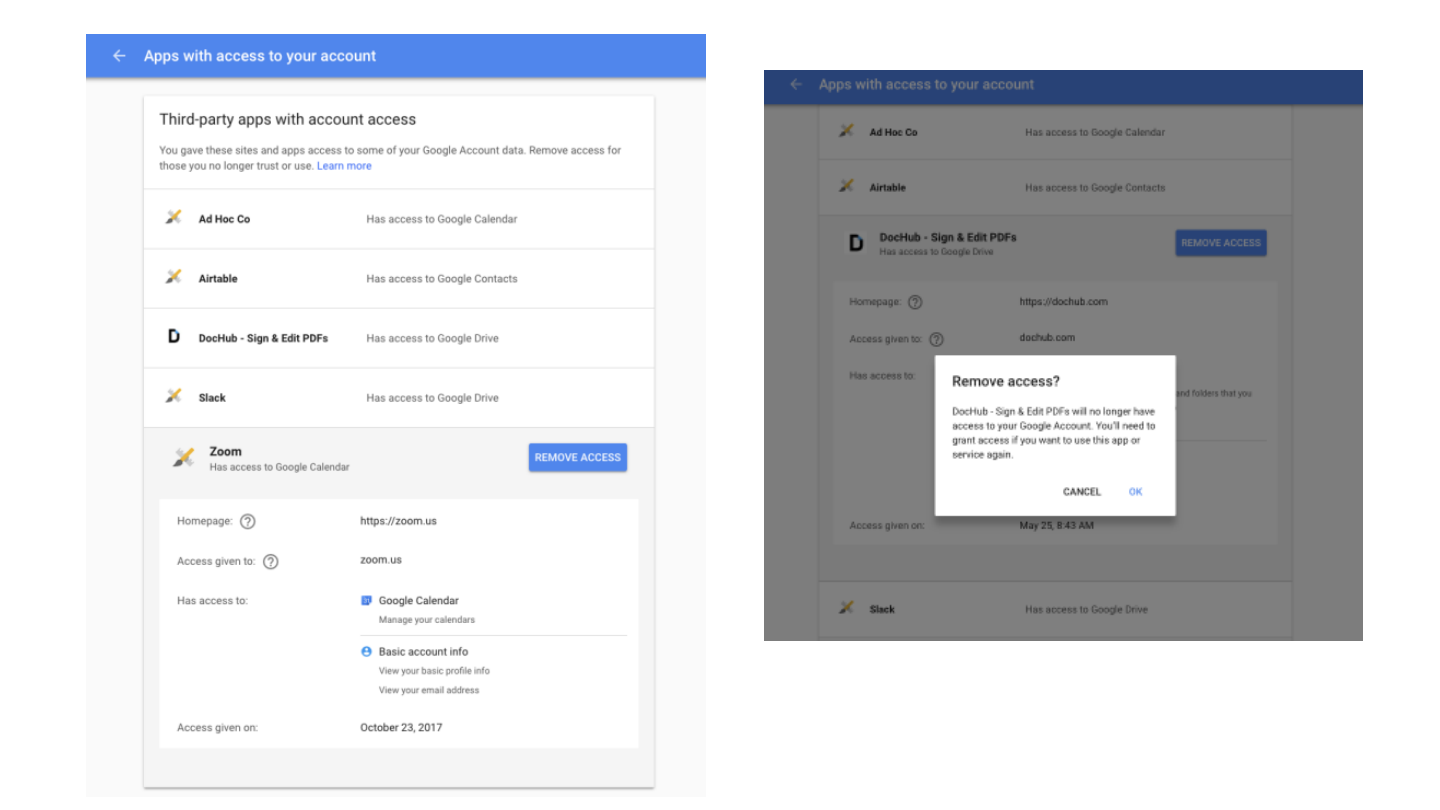Select 'View your email address' text

click(x=429, y=690)
